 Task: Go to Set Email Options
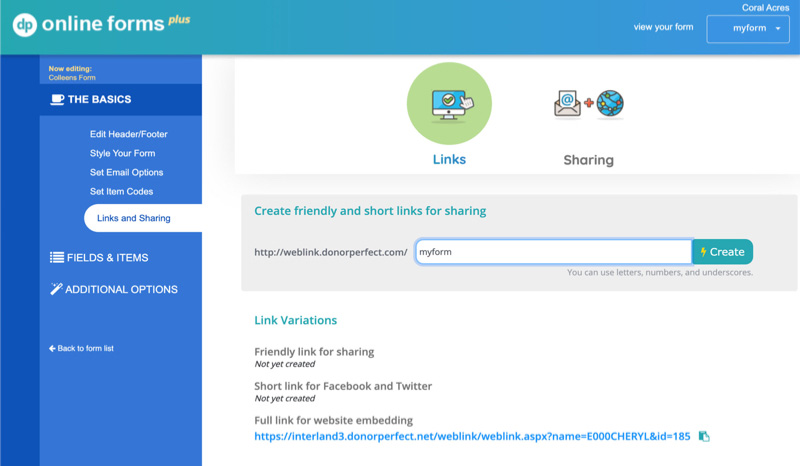(x=127, y=173)
